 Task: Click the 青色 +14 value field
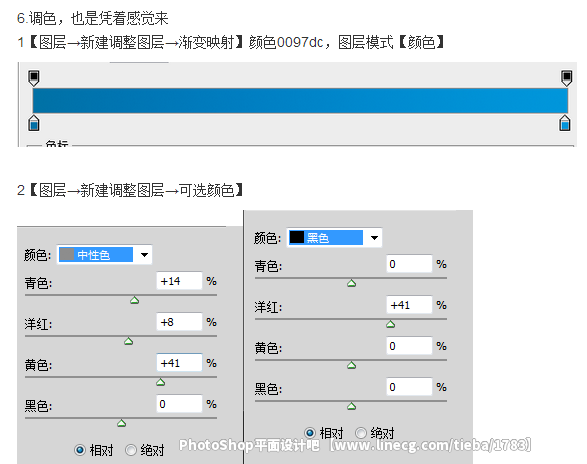tap(179, 281)
